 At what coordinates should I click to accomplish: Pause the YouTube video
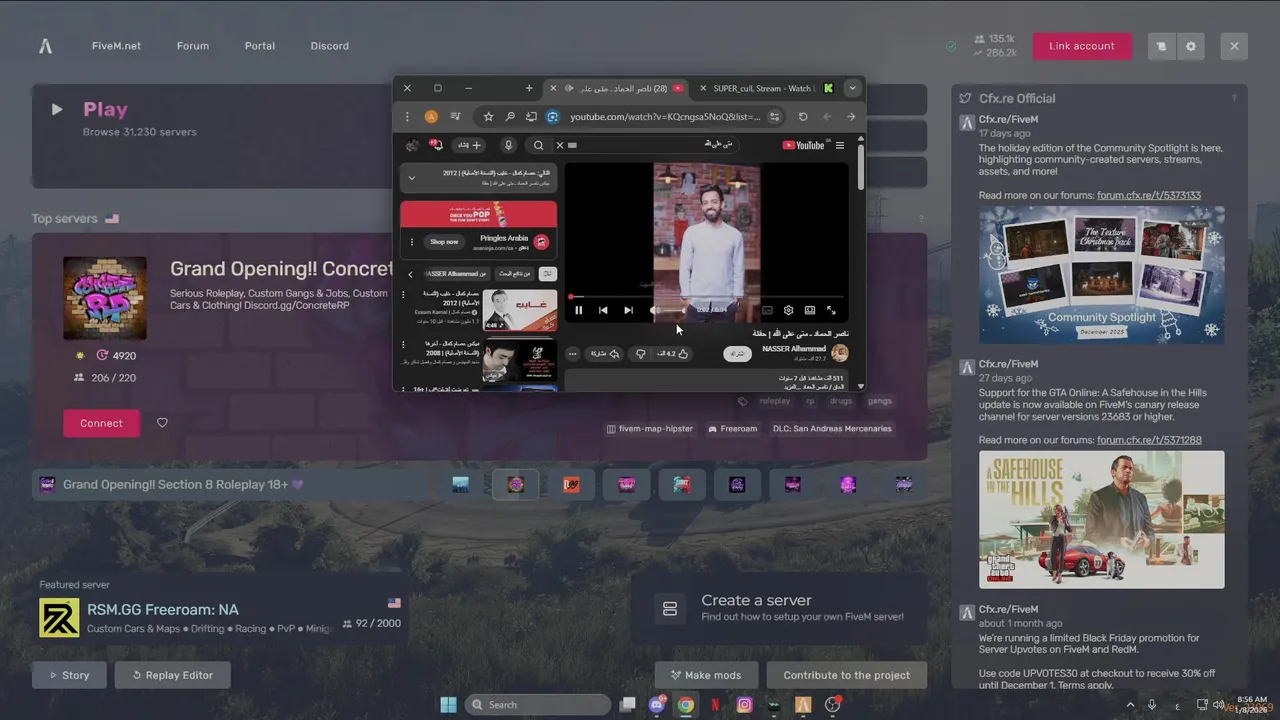click(x=578, y=311)
